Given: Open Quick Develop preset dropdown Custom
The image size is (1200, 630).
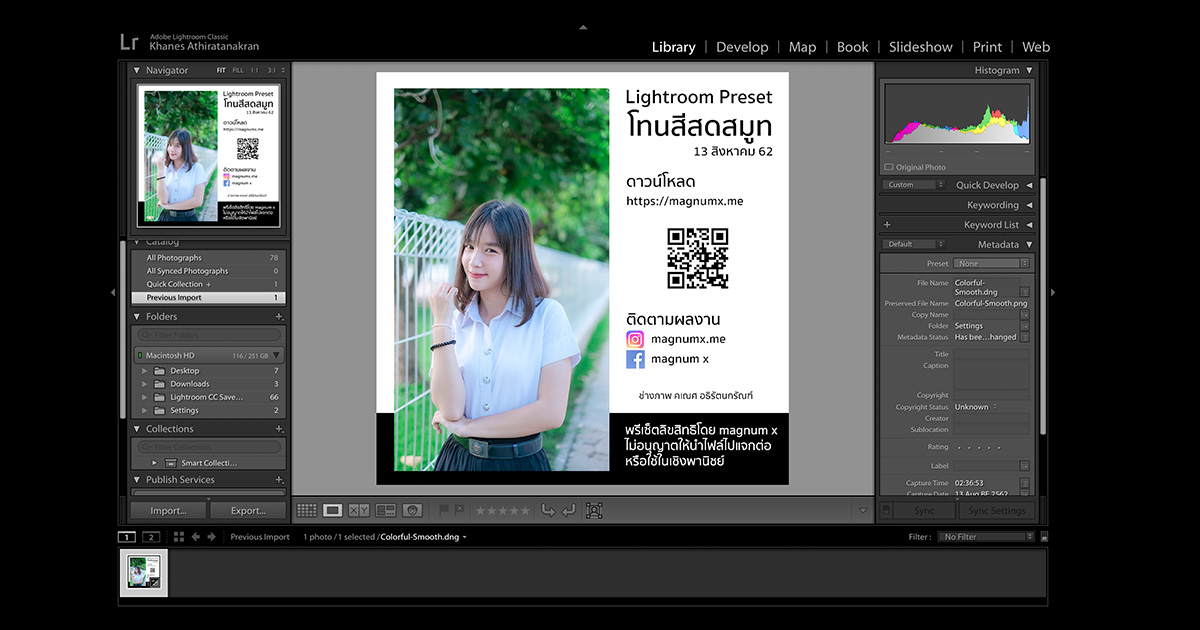Looking at the screenshot, I should coord(914,185).
